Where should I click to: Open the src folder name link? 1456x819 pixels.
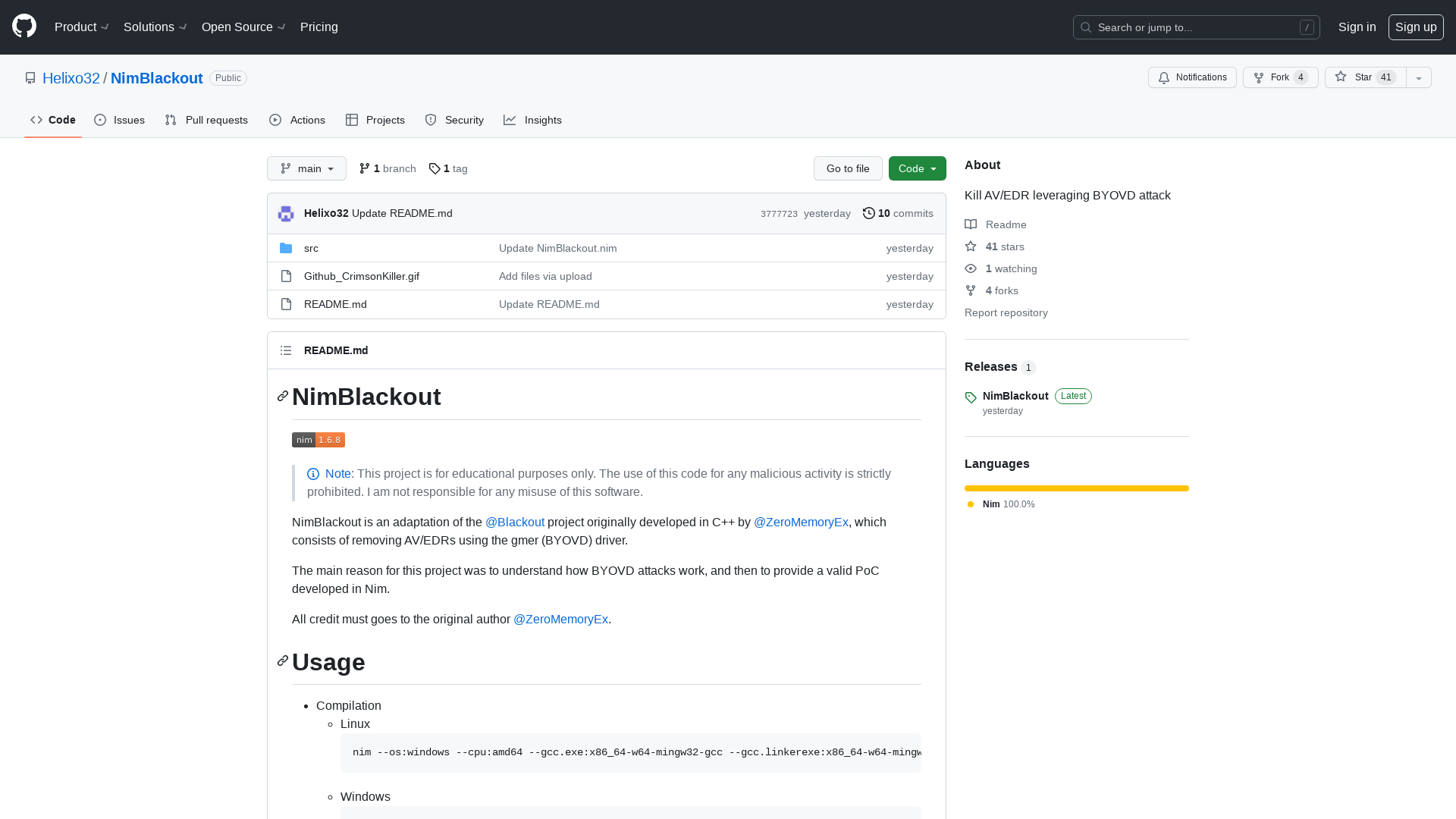click(311, 248)
